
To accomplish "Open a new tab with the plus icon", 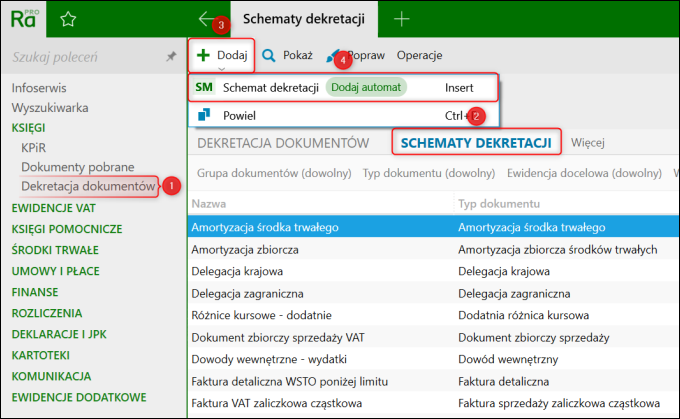I will (x=402, y=19).
